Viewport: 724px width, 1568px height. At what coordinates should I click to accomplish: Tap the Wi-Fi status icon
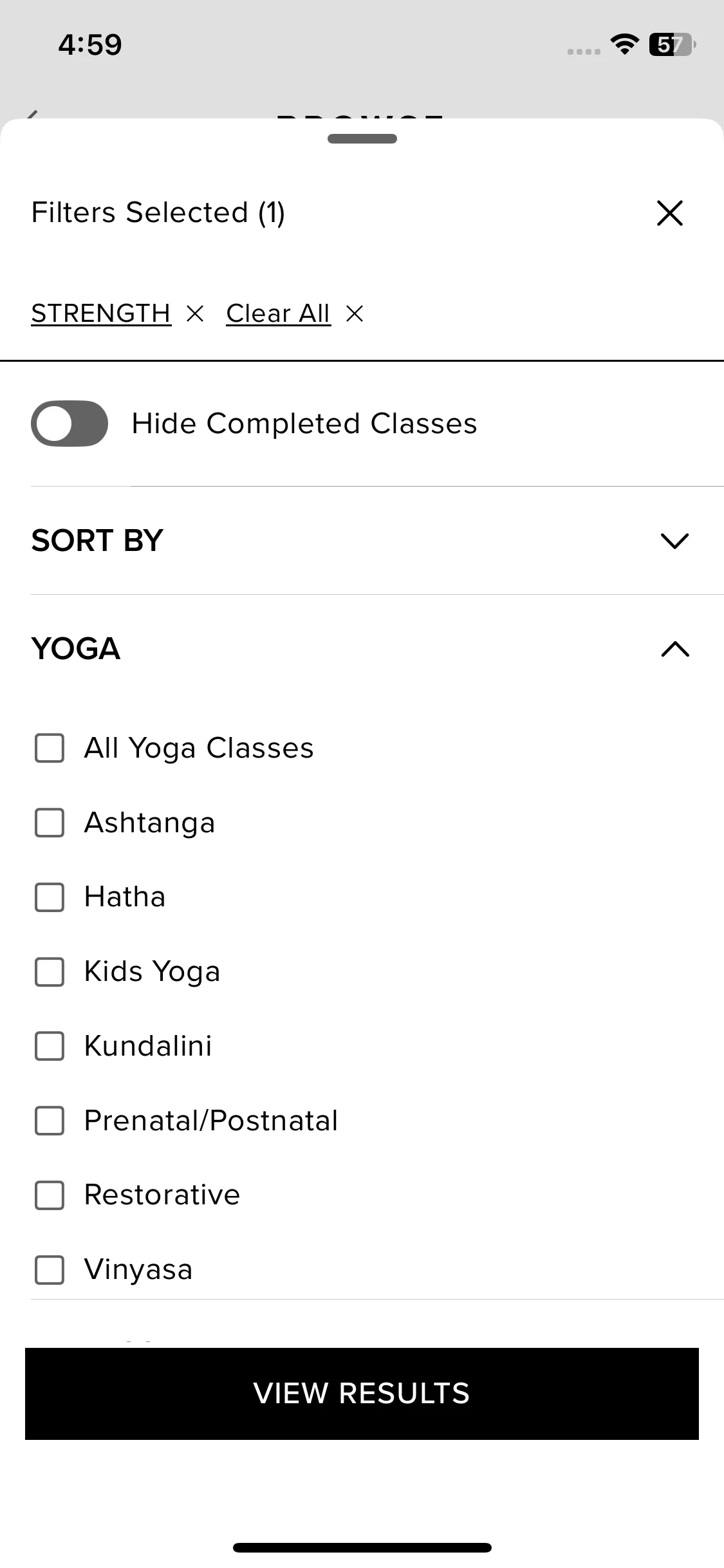coord(624,44)
